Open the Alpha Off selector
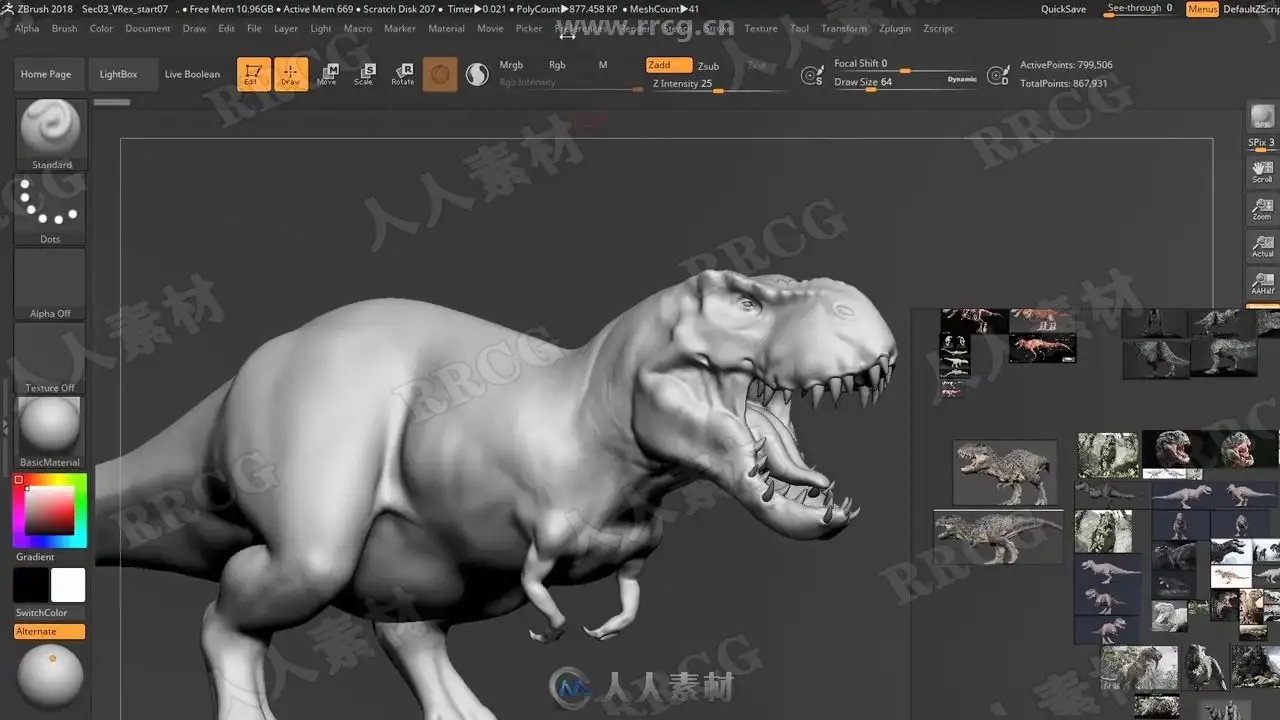 coord(50,284)
